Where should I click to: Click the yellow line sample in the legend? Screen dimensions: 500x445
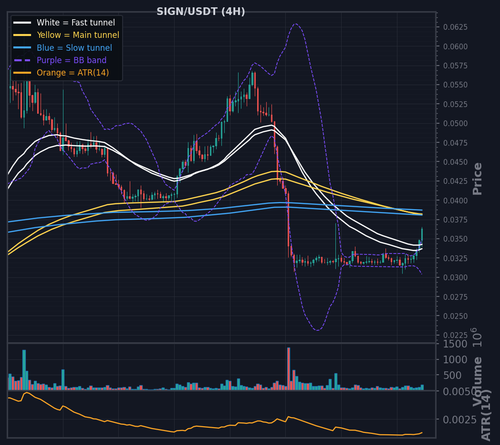[x=22, y=35]
